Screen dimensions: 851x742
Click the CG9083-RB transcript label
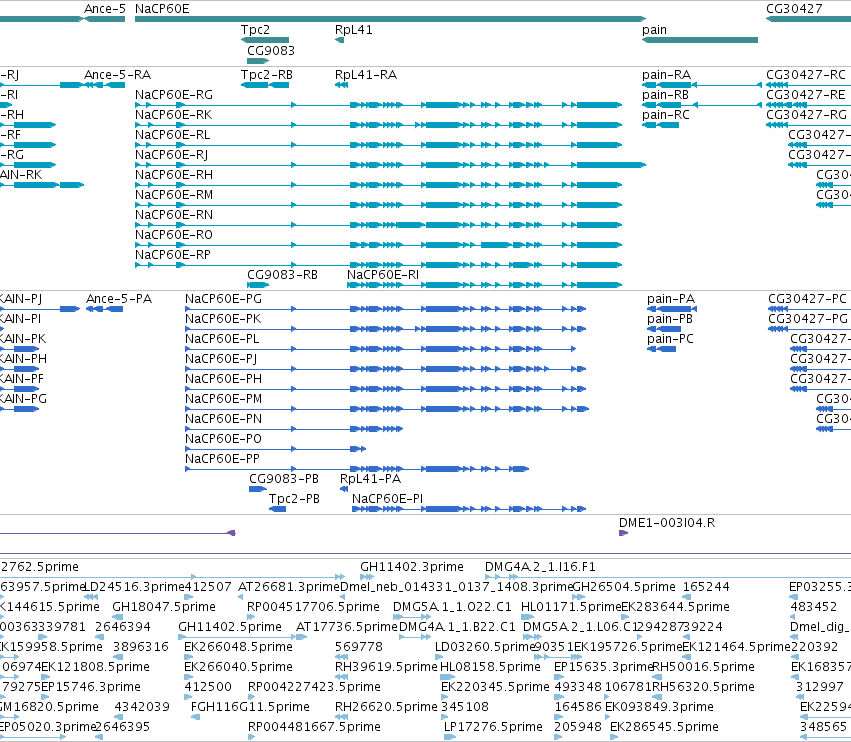[x=282, y=275]
